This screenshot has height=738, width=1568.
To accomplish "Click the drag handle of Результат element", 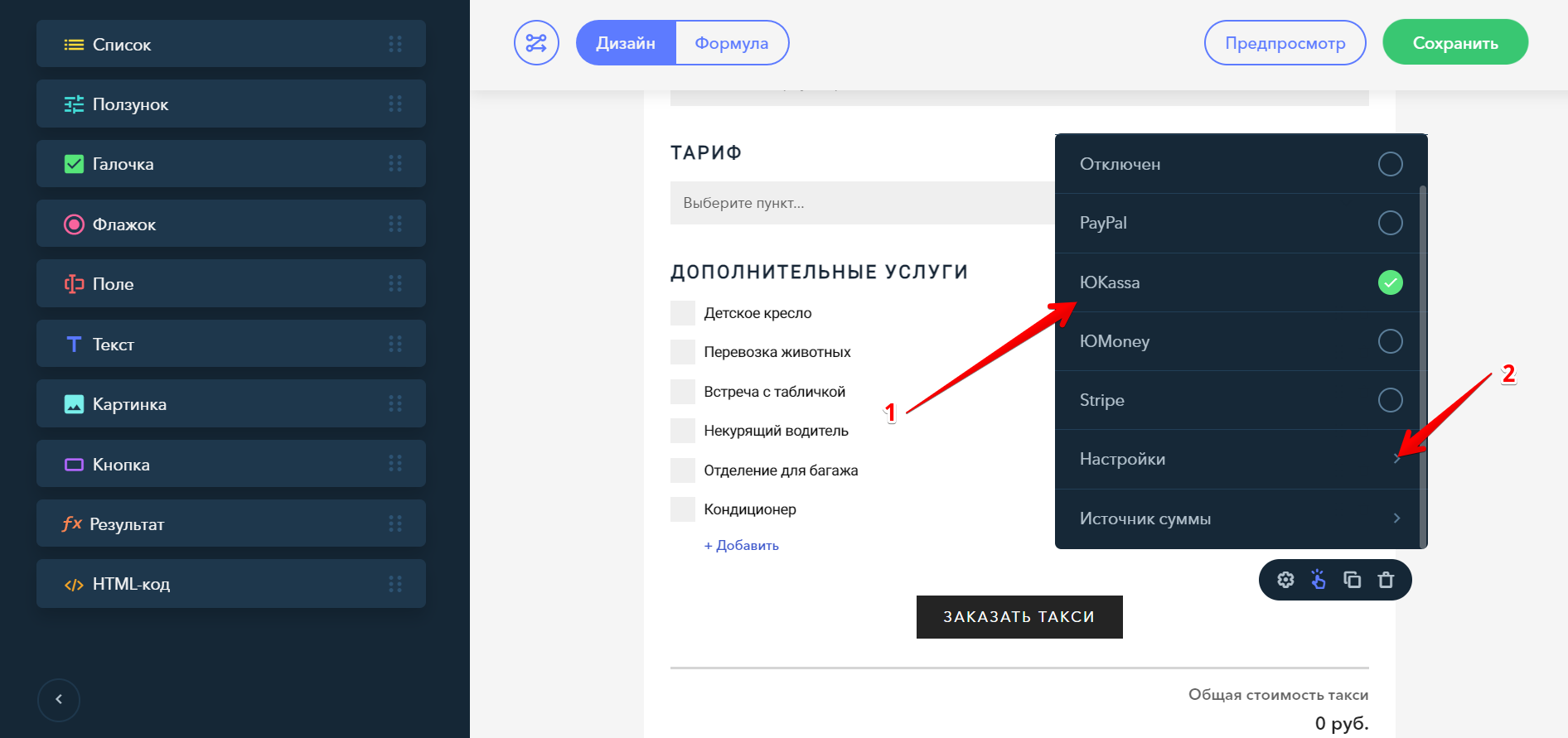I will tap(395, 523).
